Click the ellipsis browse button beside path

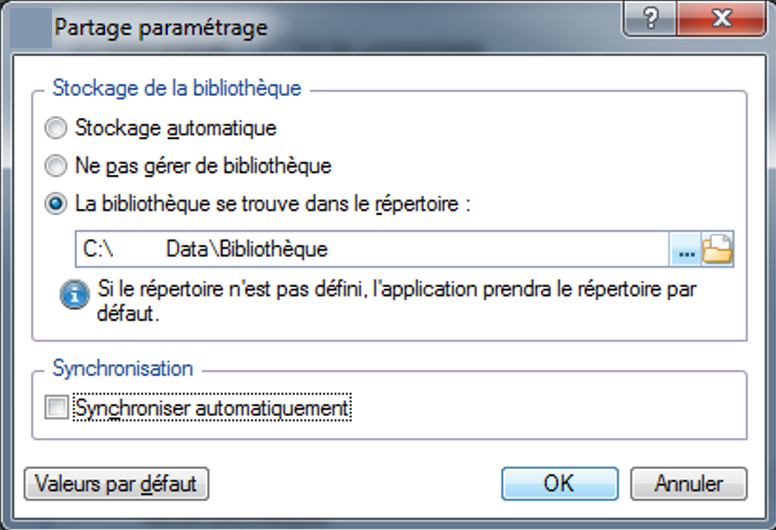(x=685, y=248)
